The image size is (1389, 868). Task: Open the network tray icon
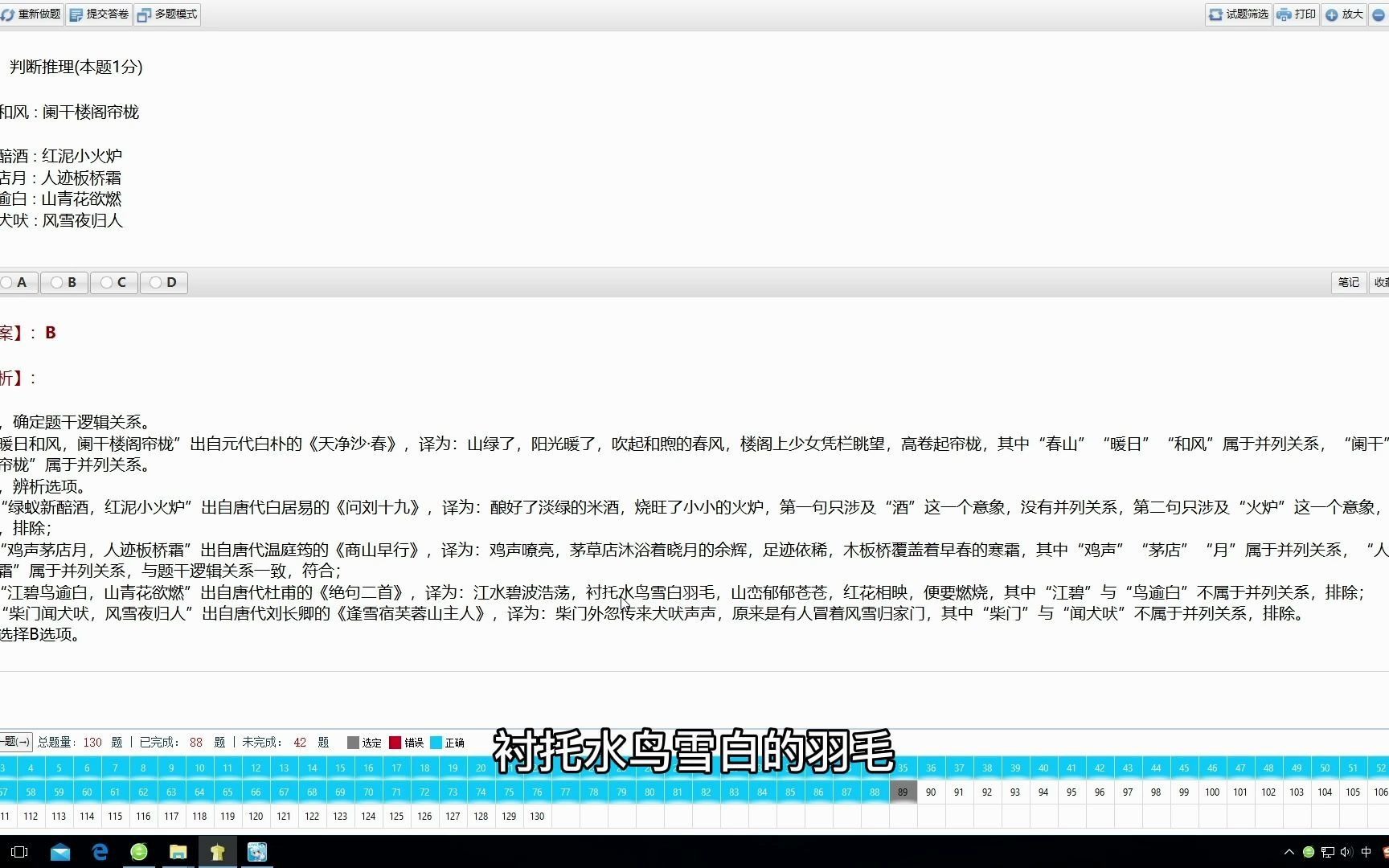[1328, 852]
